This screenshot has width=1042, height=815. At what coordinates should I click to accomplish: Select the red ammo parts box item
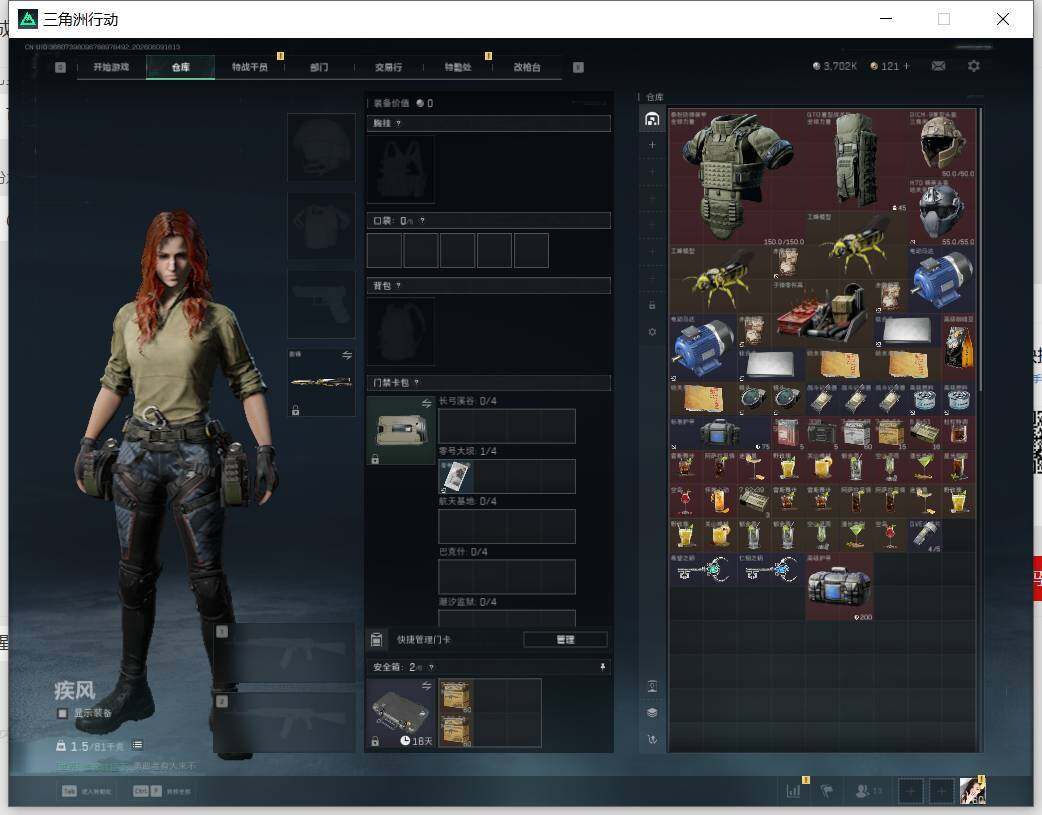click(x=822, y=313)
